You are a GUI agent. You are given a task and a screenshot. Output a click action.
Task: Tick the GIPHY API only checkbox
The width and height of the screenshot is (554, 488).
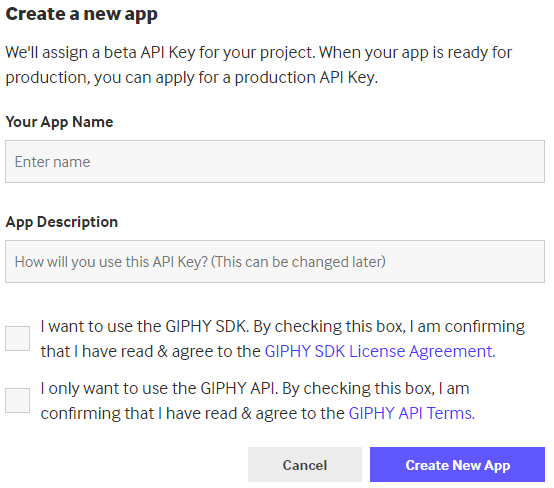(17, 400)
